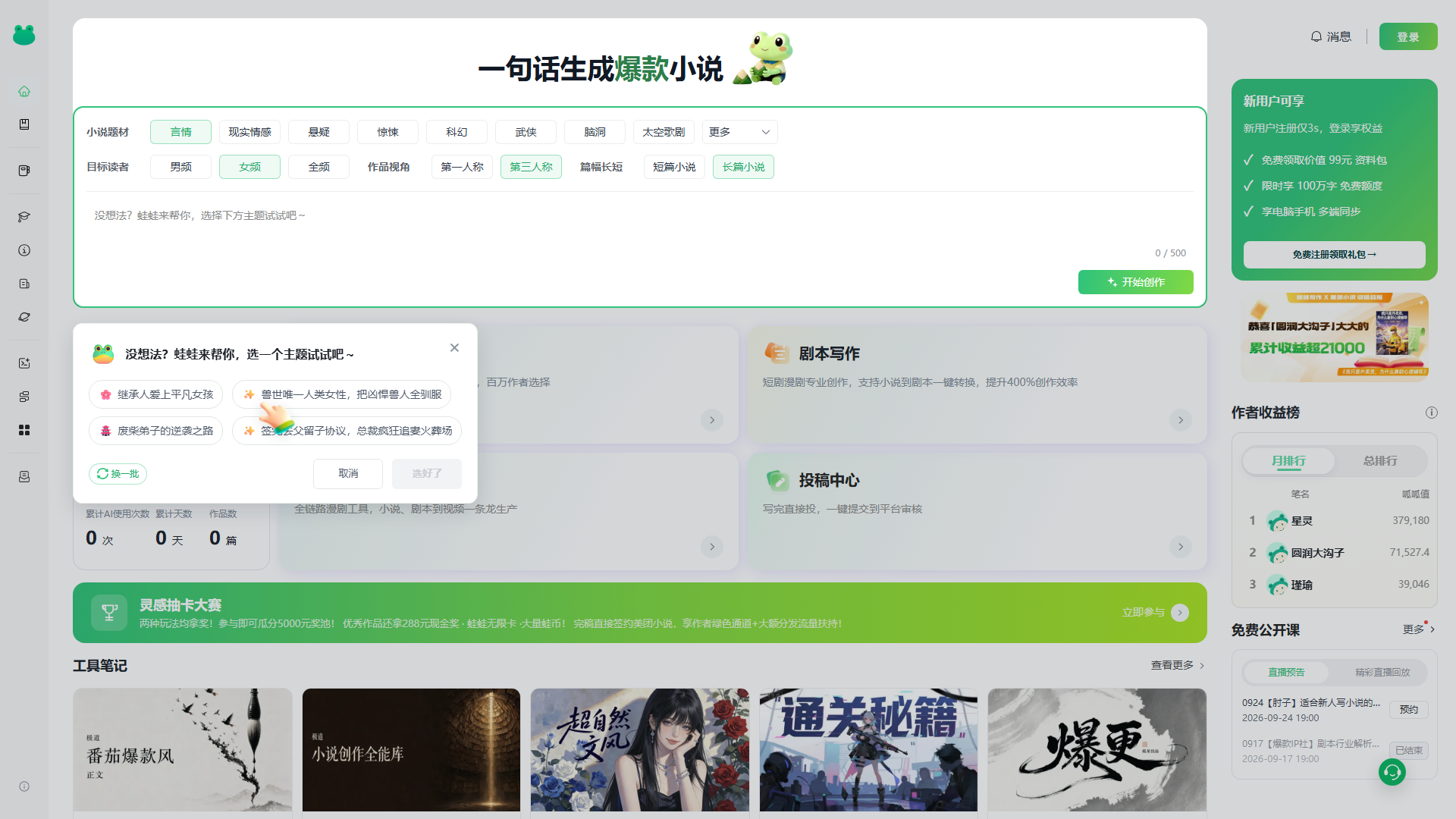Switch to 月排行 tab
Image resolution: width=1456 pixels, height=819 pixels.
click(x=1288, y=461)
